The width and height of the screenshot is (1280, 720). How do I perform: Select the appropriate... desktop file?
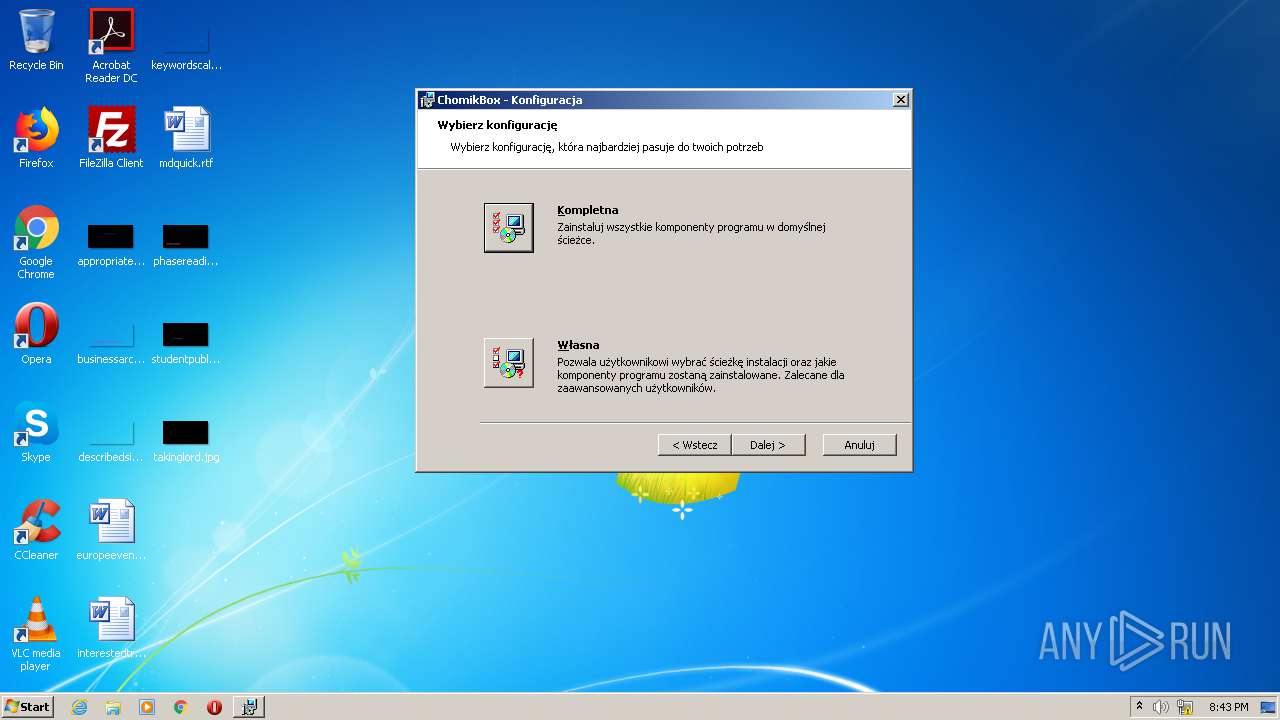click(111, 246)
